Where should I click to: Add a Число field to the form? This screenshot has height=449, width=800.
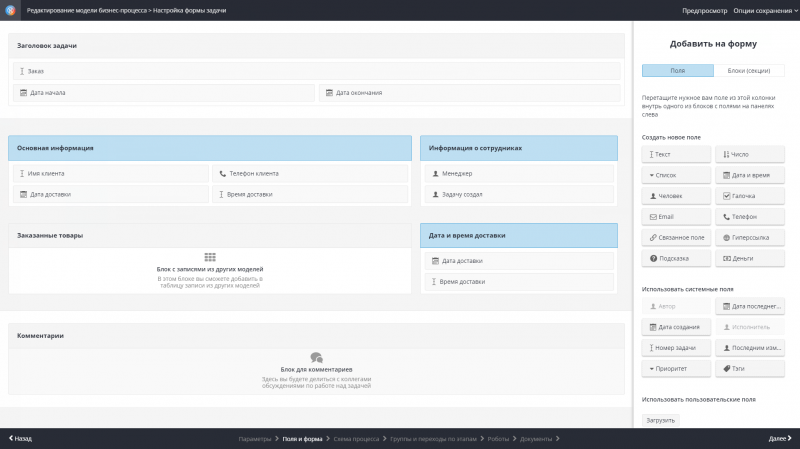tap(750, 155)
